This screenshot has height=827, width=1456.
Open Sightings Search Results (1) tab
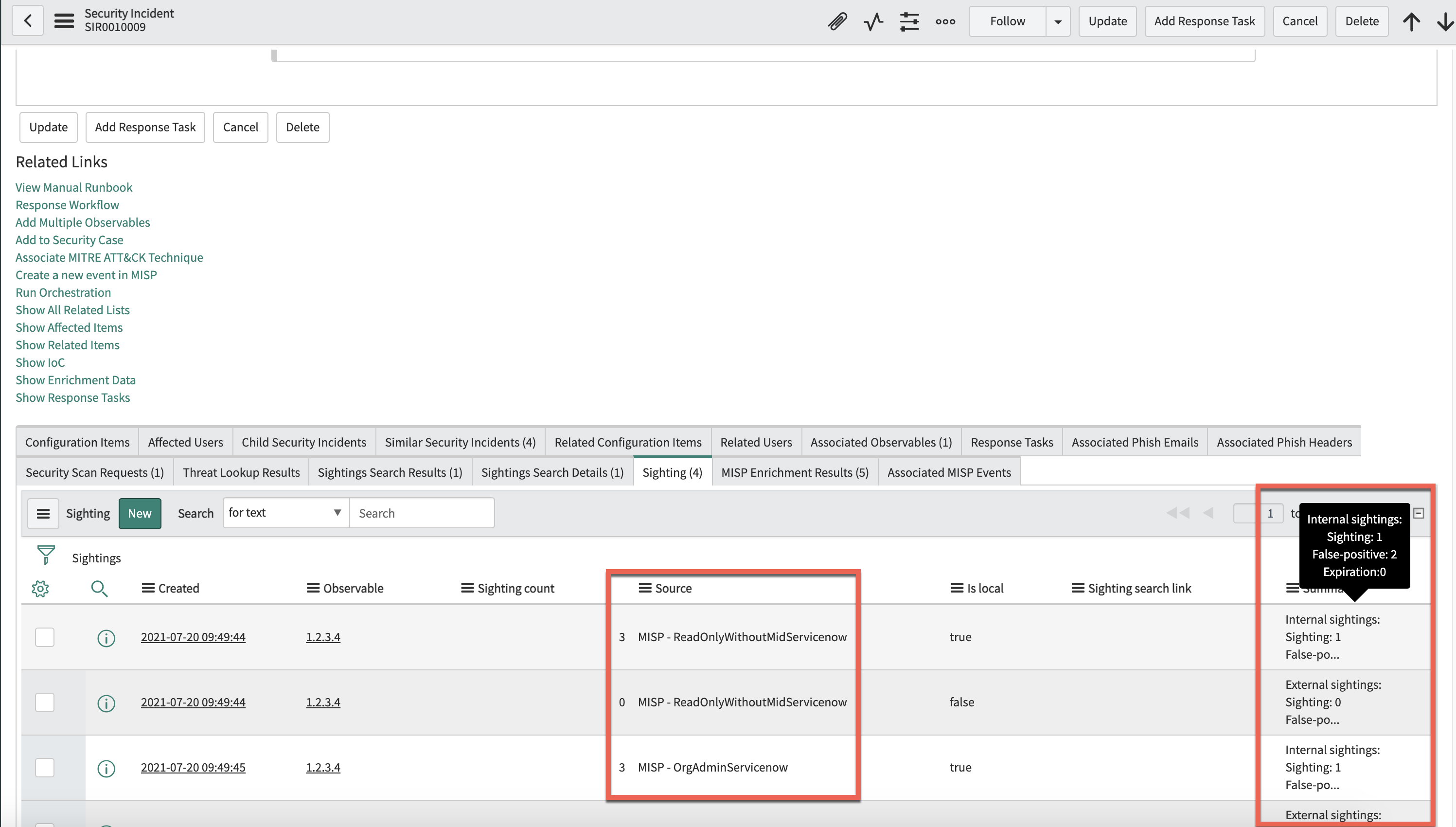tap(390, 472)
